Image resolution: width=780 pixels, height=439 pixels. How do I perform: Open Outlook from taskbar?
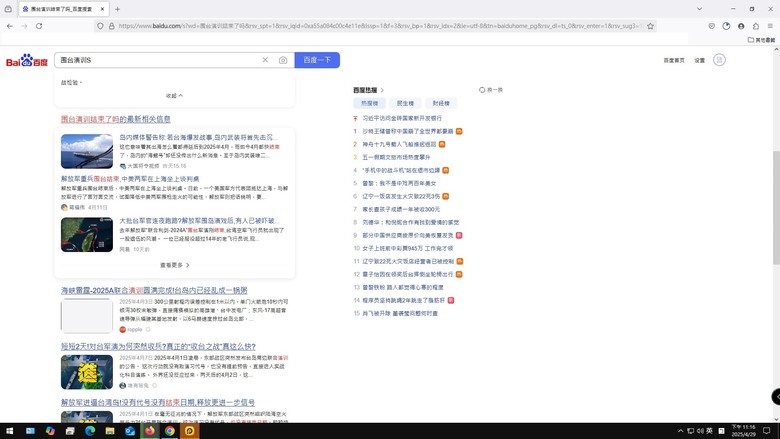tap(130, 431)
